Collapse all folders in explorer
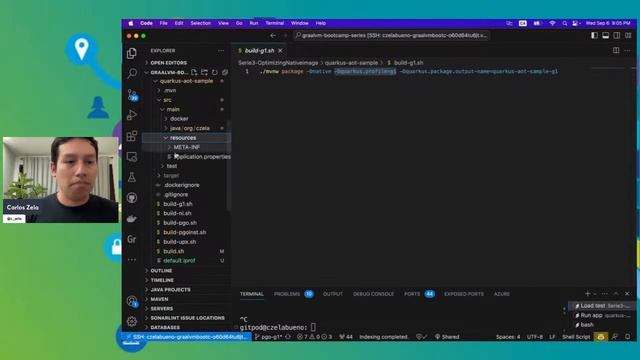 click(224, 72)
